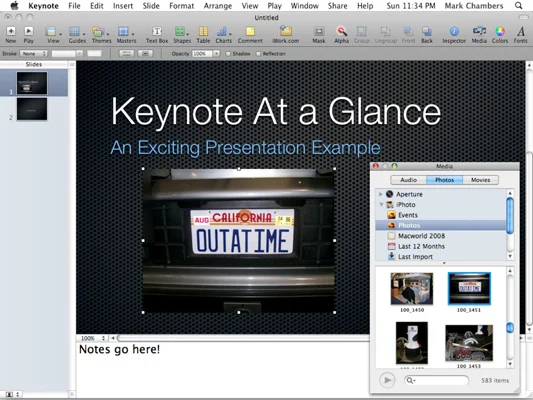Open the Arrange menu
This screenshot has width=533, height=400.
218,6
